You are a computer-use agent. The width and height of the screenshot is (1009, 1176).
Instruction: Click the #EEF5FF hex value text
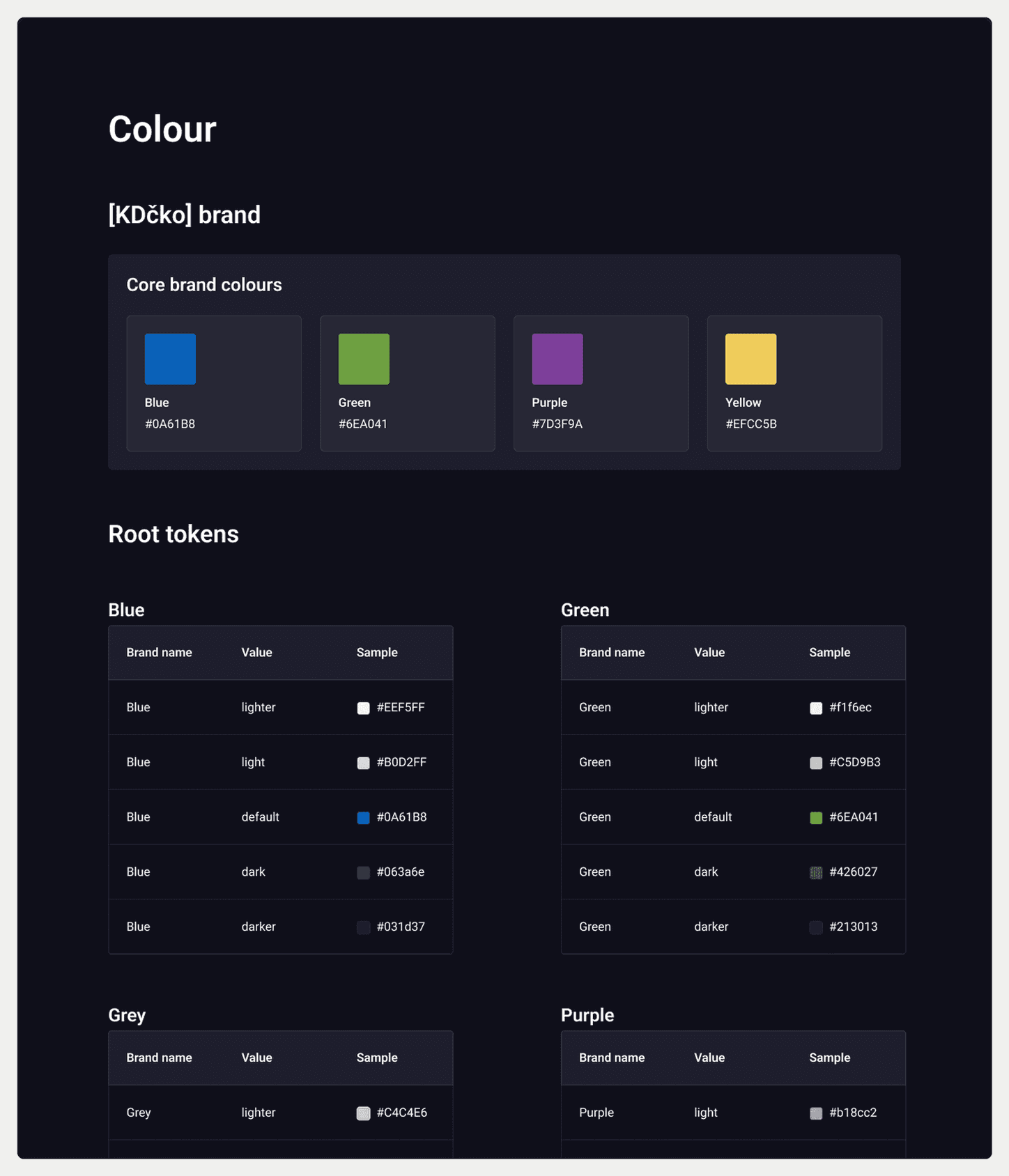pyautogui.click(x=401, y=707)
